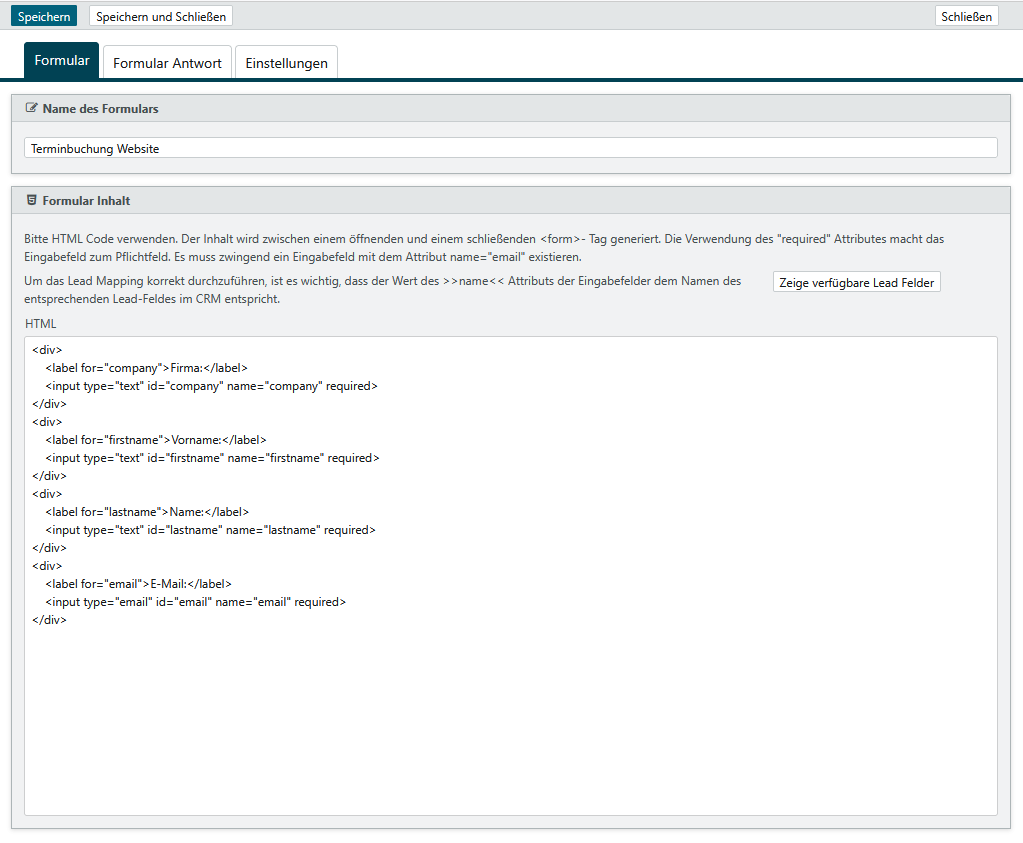This screenshot has width=1023, height=843.
Task: Place cursor on the firstname input code line
Action: (212, 458)
